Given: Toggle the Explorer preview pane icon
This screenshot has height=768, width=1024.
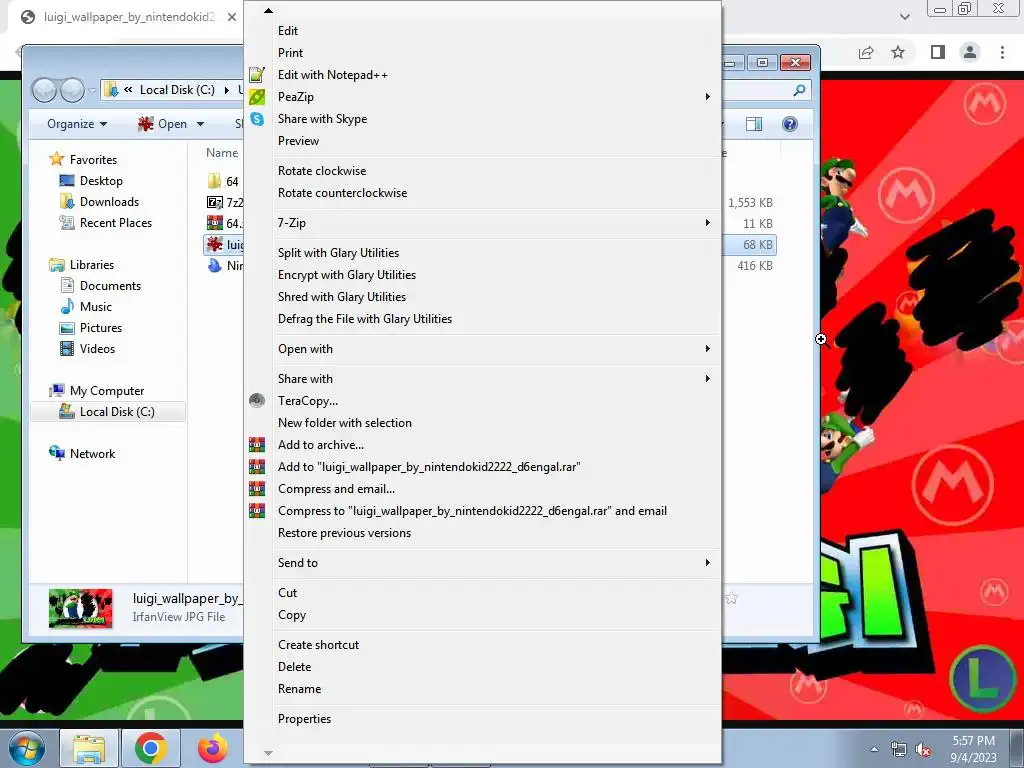Looking at the screenshot, I should 754,124.
